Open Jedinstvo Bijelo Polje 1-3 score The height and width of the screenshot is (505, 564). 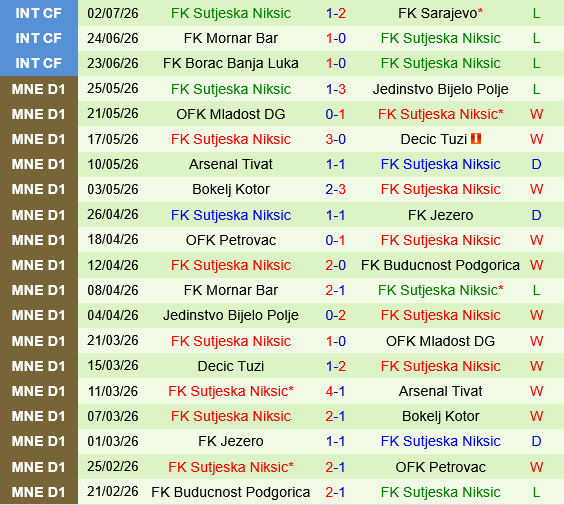(x=336, y=89)
